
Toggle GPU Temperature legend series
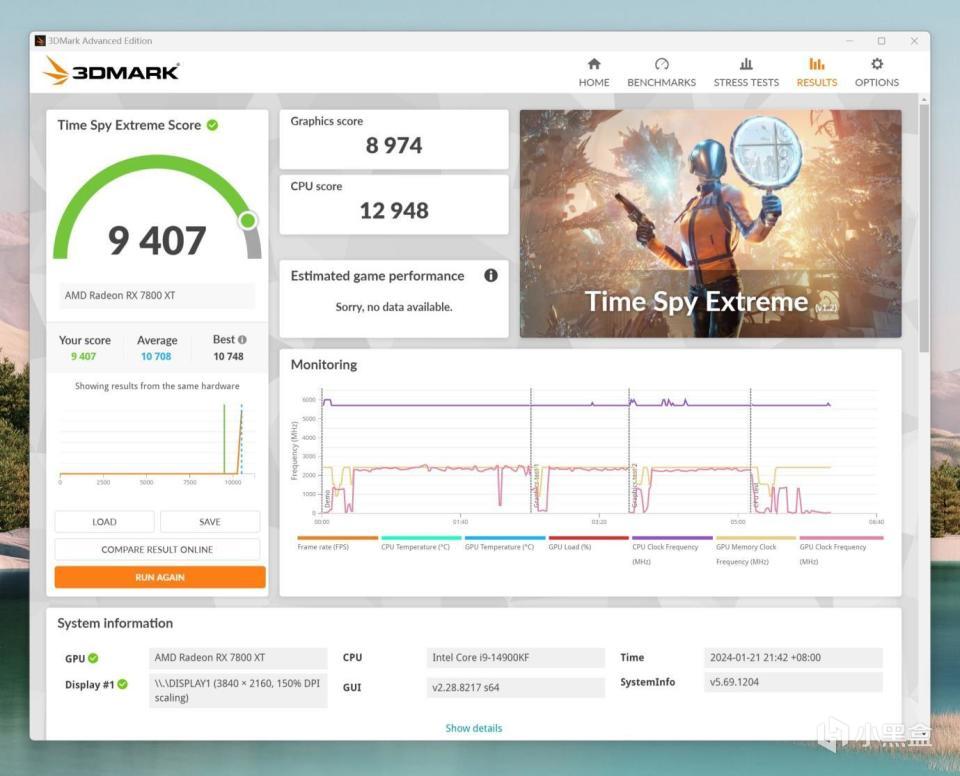[x=504, y=543]
